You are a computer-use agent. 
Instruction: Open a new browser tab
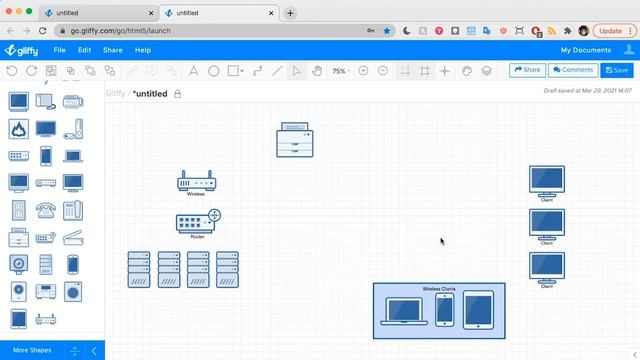tap(290, 13)
